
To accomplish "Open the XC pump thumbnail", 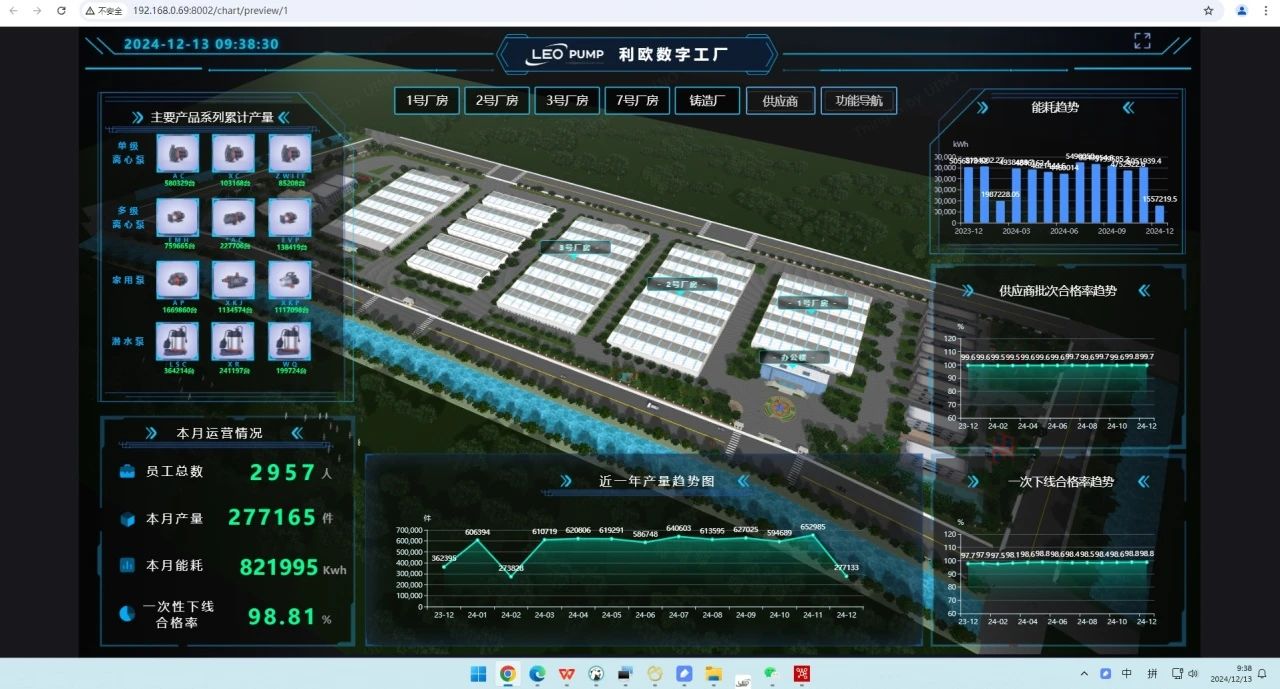I will tap(233, 154).
